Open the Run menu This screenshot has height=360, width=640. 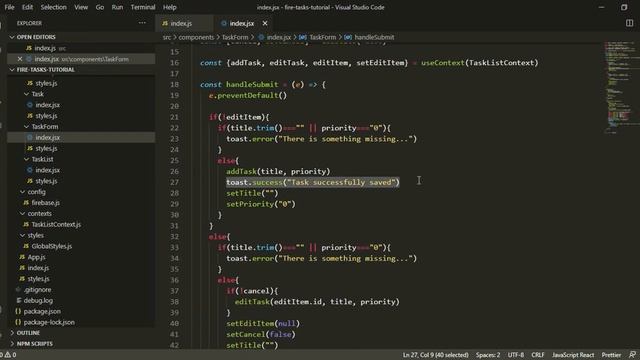click(x=117, y=7)
